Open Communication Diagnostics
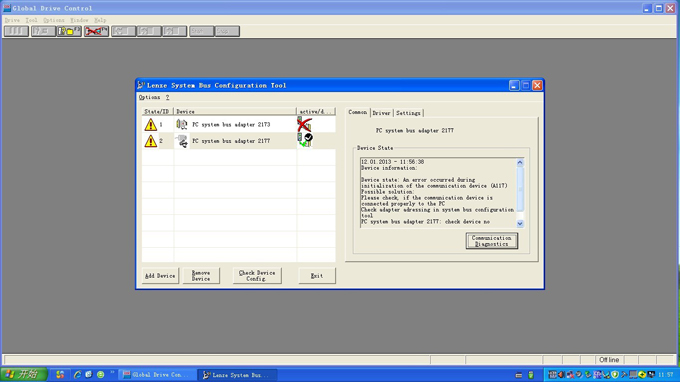 pyautogui.click(x=491, y=241)
